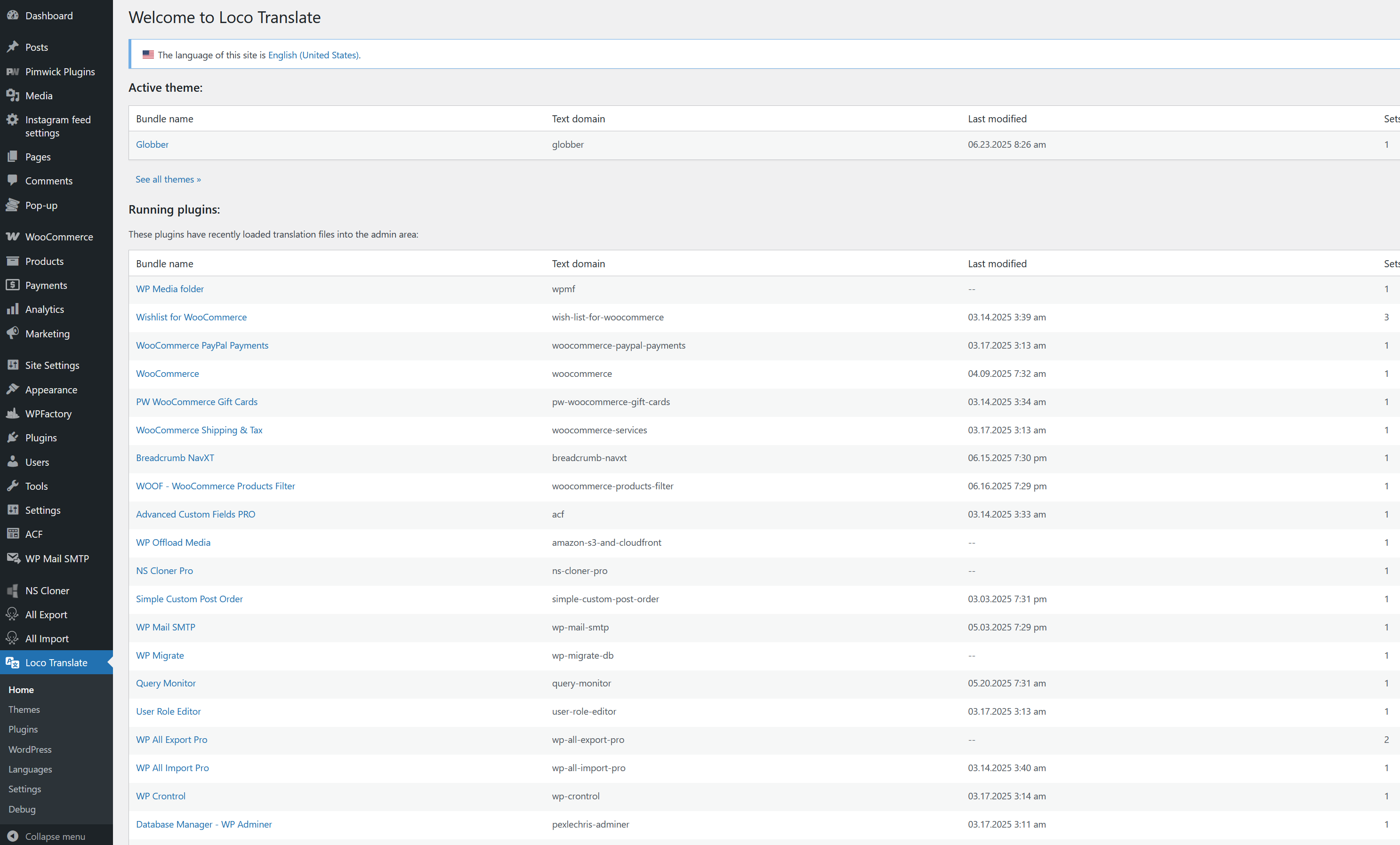Open the Simple Custom Post Order bundle
This screenshot has width=1400, height=845.
(189, 598)
